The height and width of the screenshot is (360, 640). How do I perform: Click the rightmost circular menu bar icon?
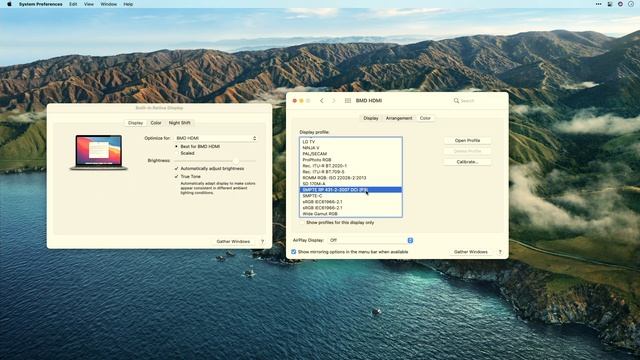631,4
